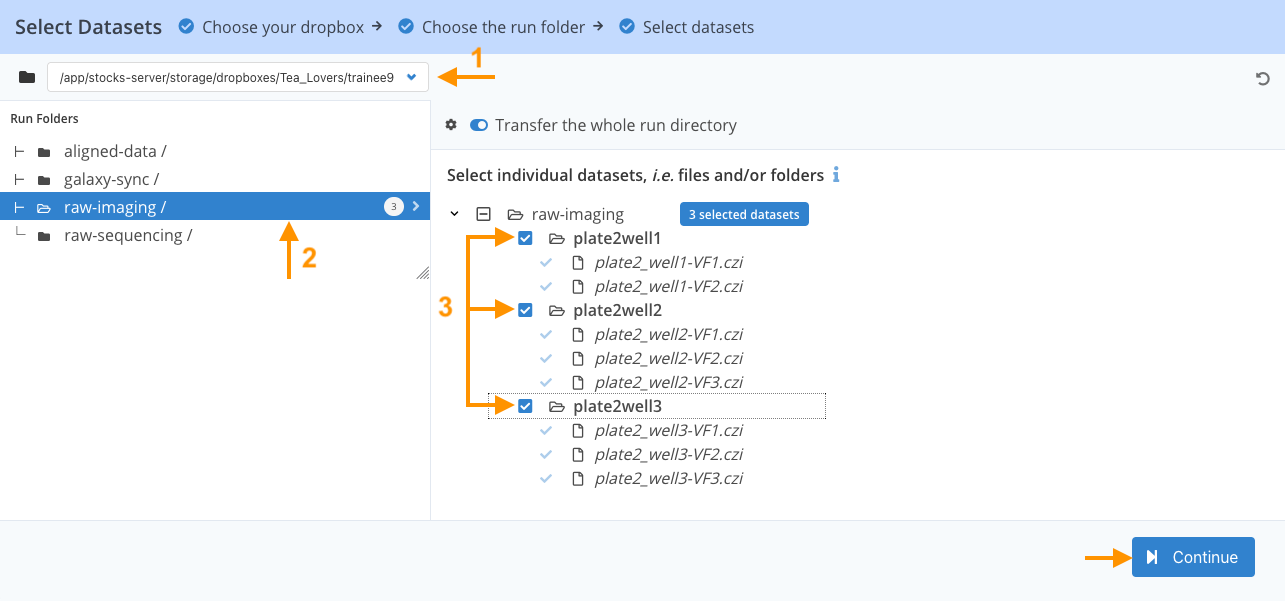The height and width of the screenshot is (601, 1285).
Task: Click the plate2well2 folder icon
Action: pos(557,310)
